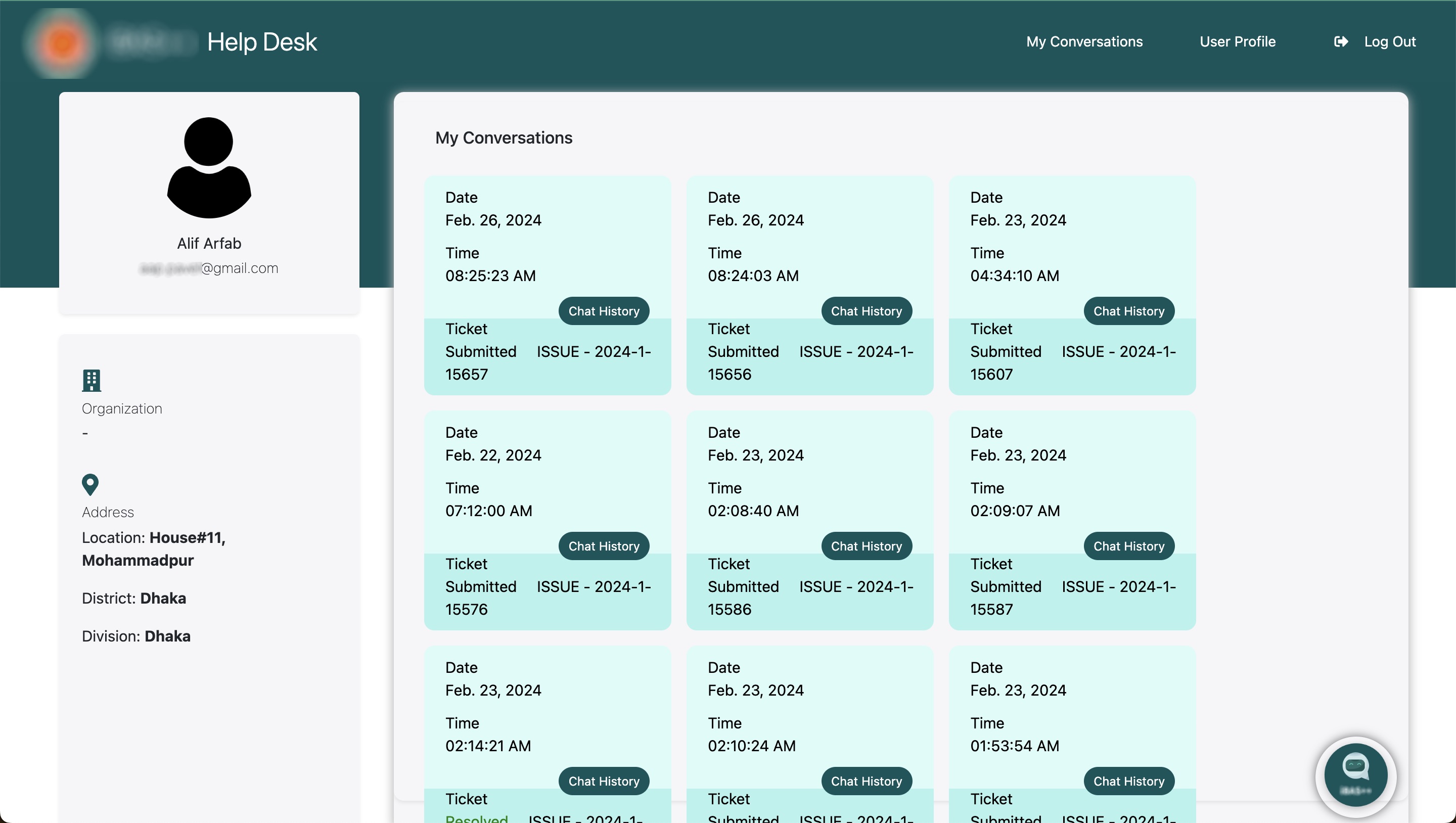Click ticket number 15656
Screen dimensions: 1456x823
[x=729, y=374]
